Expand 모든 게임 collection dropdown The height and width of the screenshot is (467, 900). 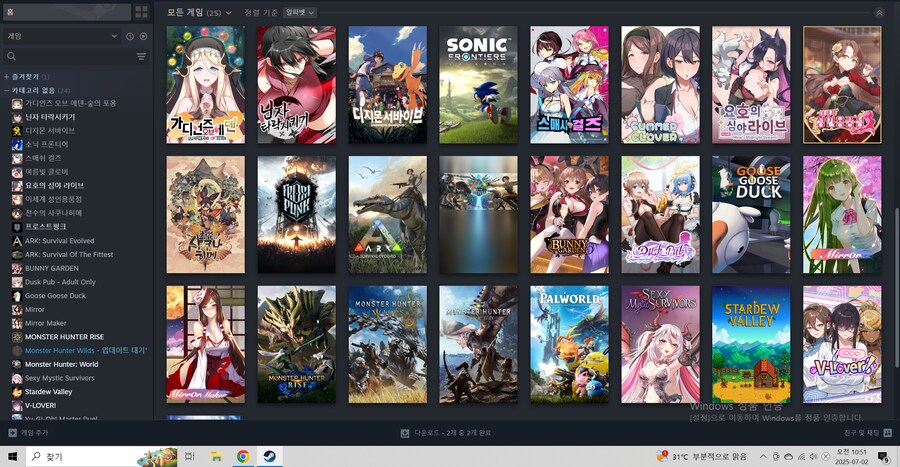coord(199,13)
